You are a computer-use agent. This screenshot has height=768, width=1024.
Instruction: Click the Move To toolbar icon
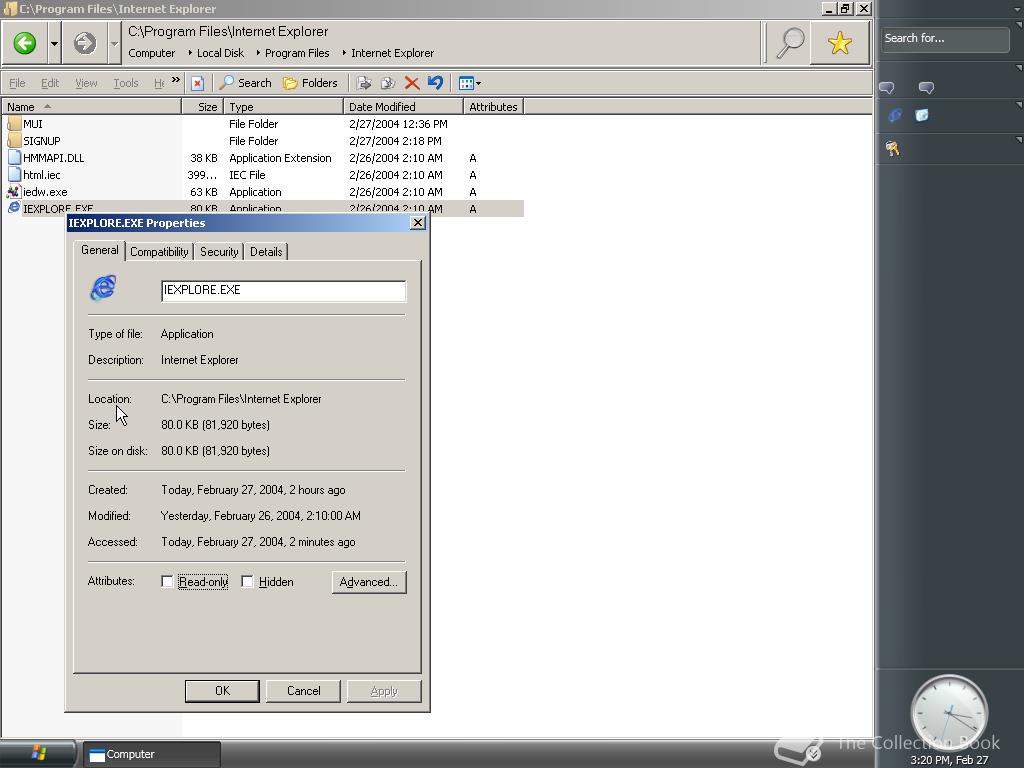point(364,83)
